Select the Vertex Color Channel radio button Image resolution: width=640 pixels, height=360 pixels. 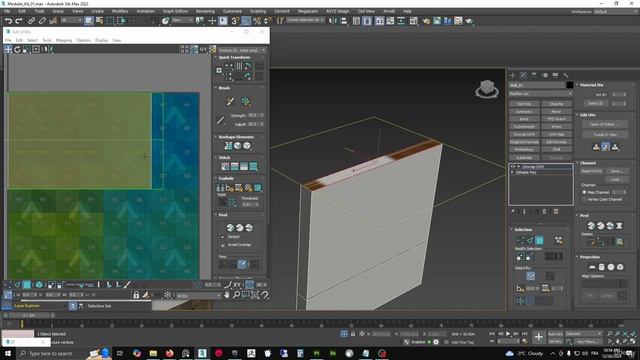(584, 199)
